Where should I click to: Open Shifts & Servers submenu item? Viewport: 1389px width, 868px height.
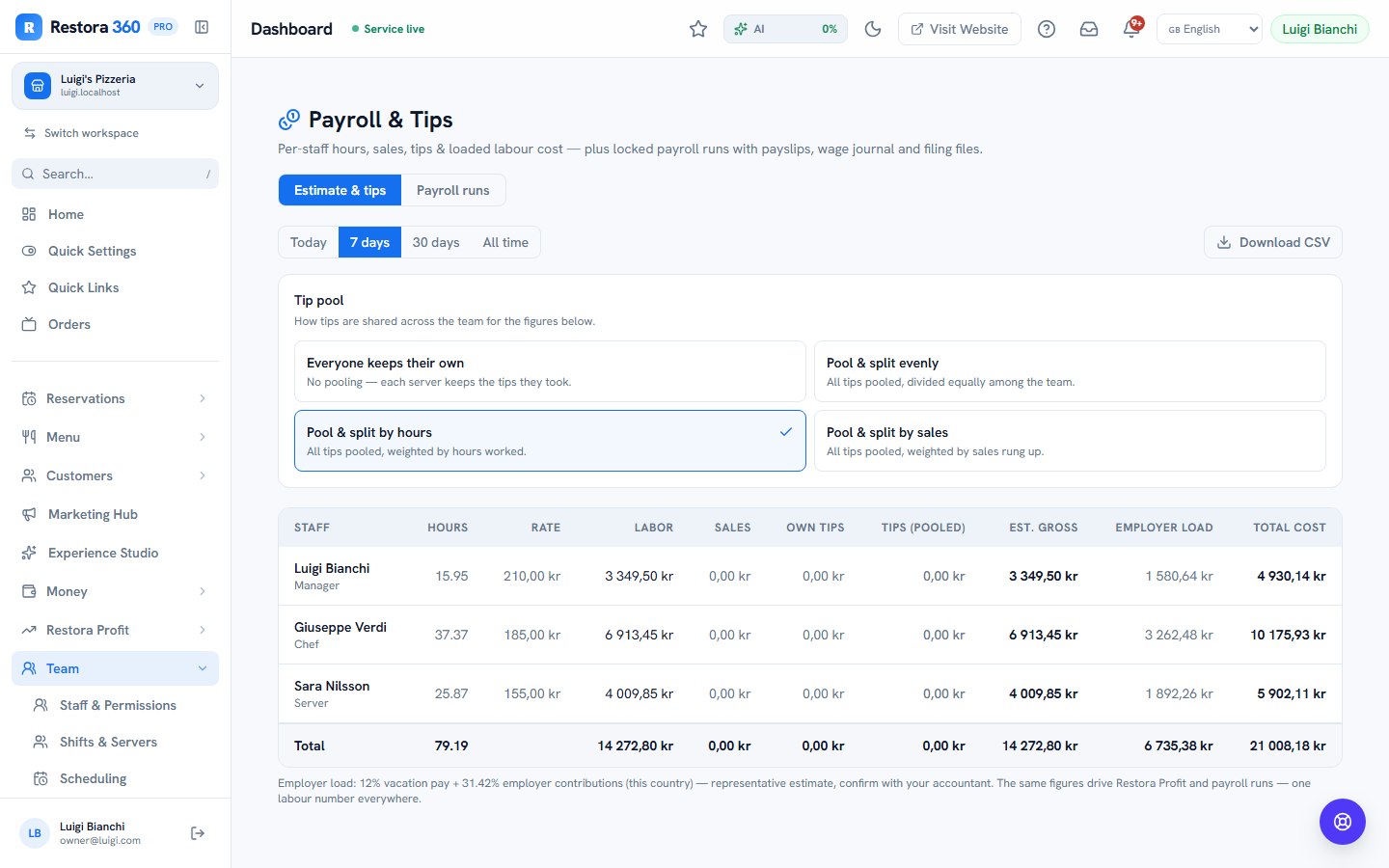coord(121,742)
